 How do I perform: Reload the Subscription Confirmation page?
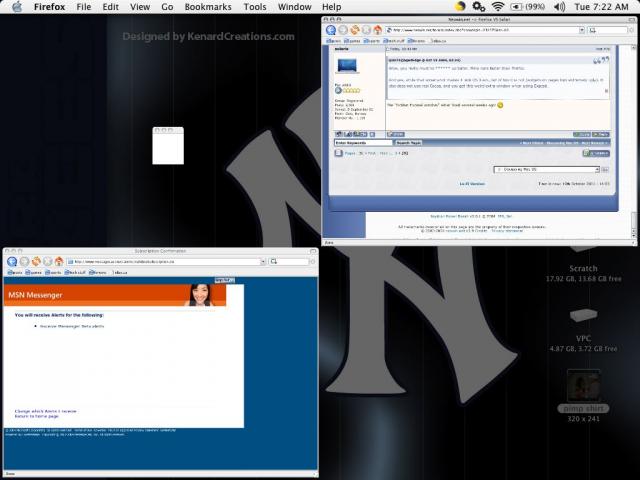36,261
